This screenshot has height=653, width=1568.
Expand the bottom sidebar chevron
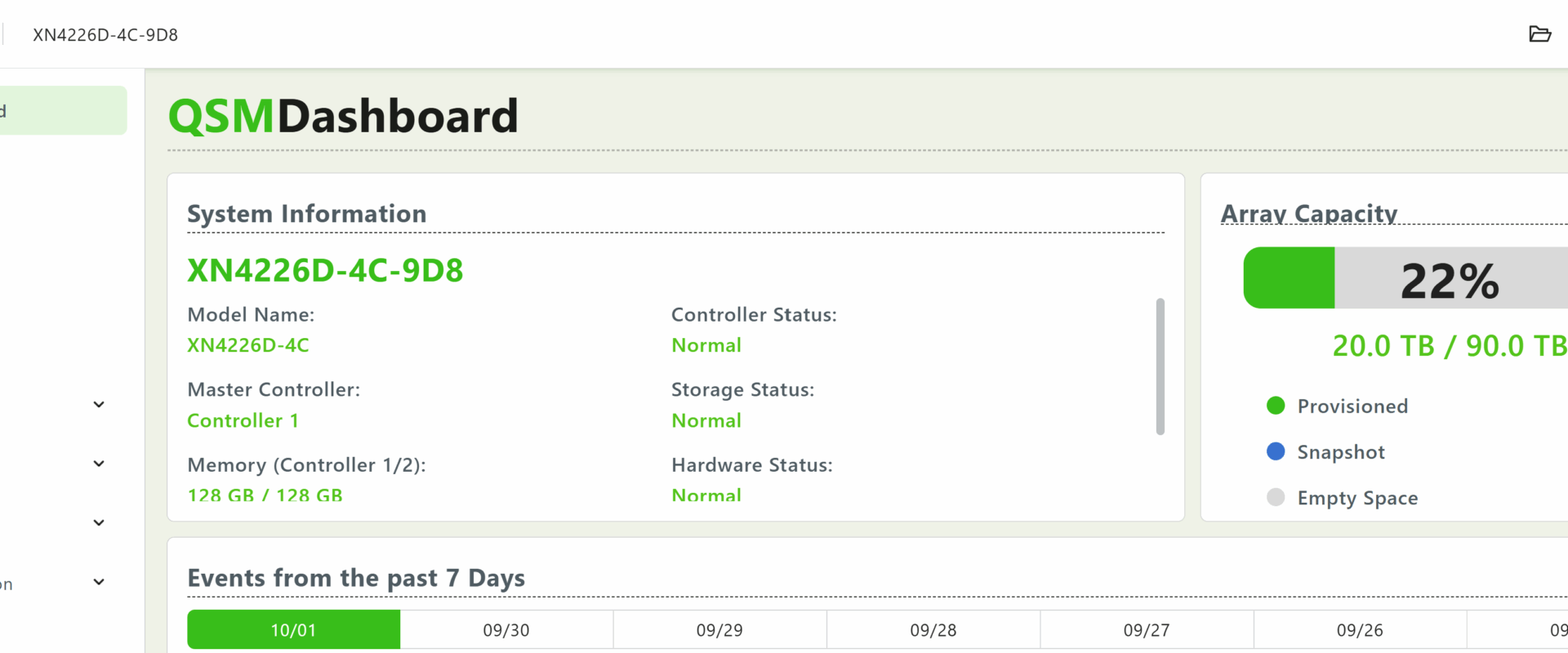[99, 582]
